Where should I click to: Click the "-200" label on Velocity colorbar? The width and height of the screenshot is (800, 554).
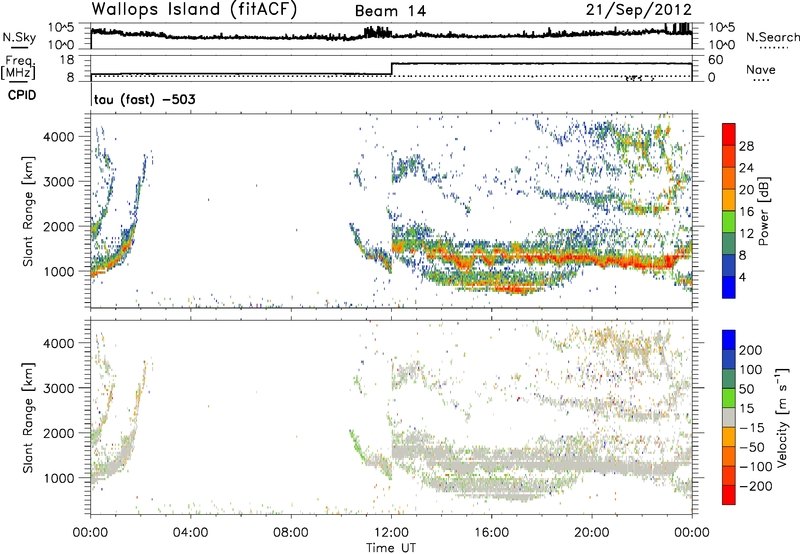(x=754, y=486)
